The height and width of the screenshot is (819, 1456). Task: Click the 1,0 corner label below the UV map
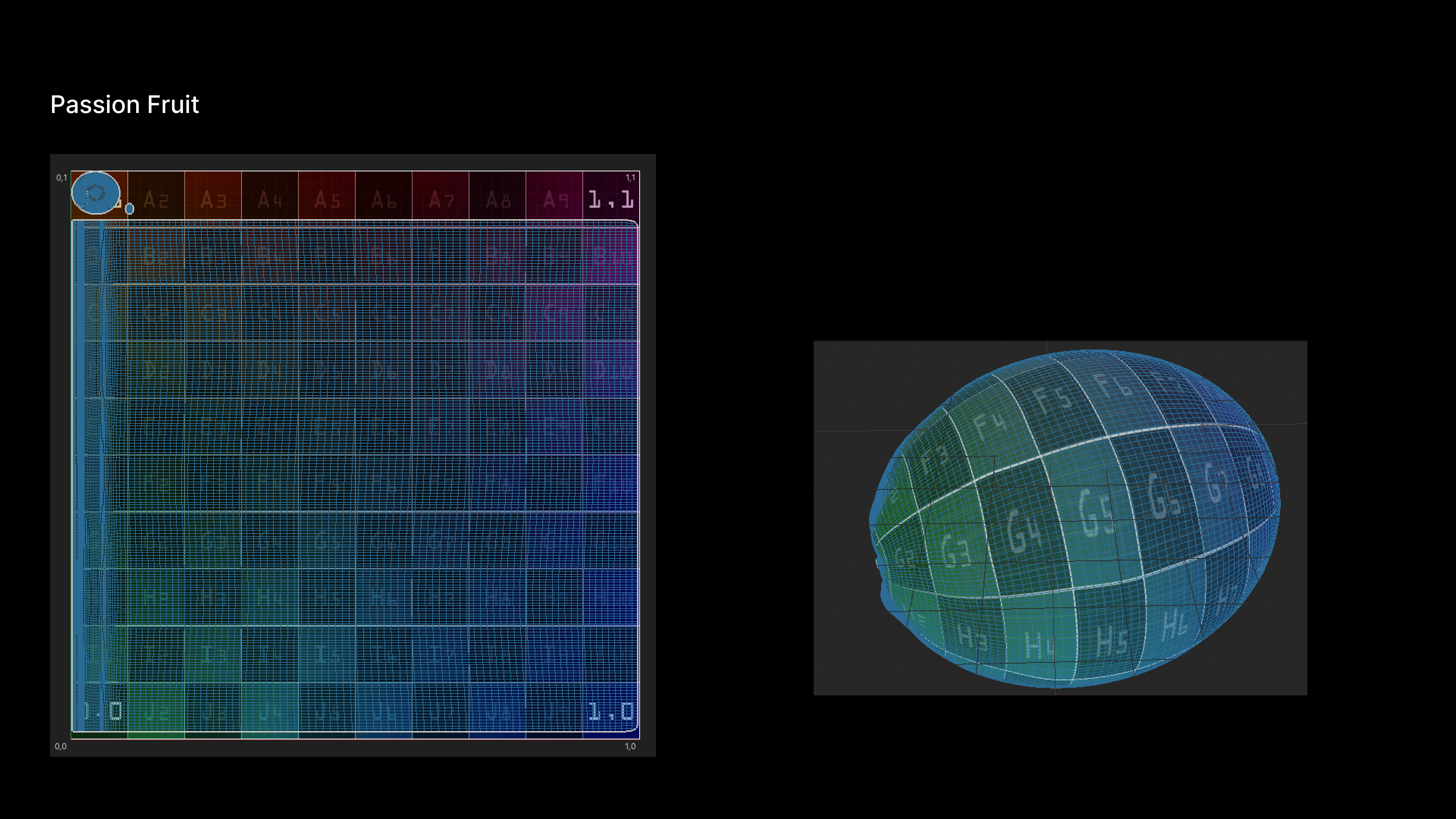pos(630,746)
